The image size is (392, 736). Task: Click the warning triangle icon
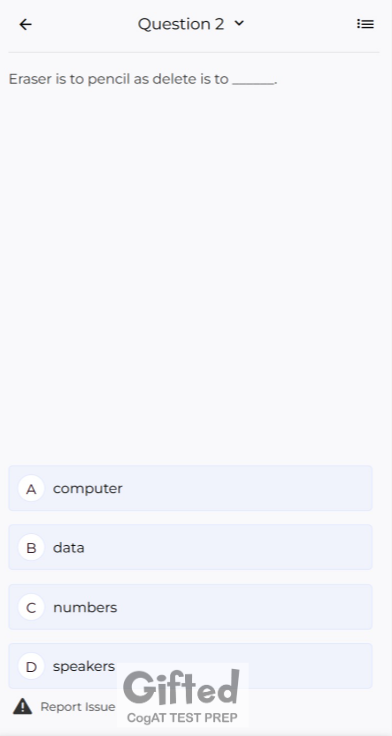(23, 706)
